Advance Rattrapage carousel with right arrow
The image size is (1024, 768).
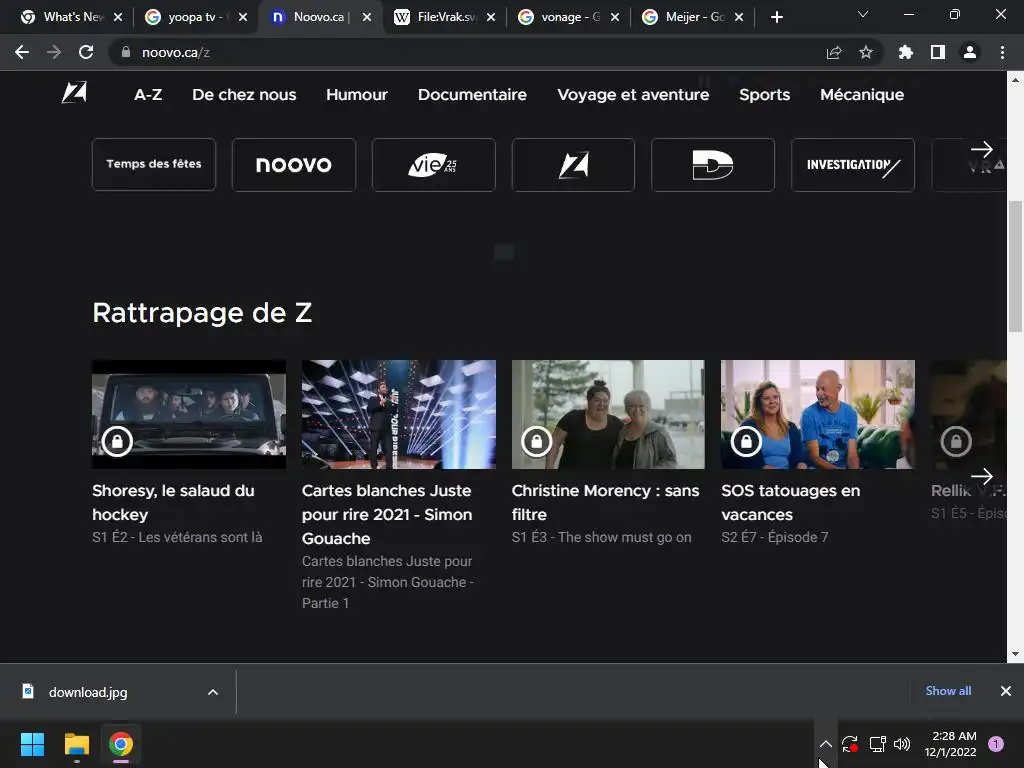(982, 476)
